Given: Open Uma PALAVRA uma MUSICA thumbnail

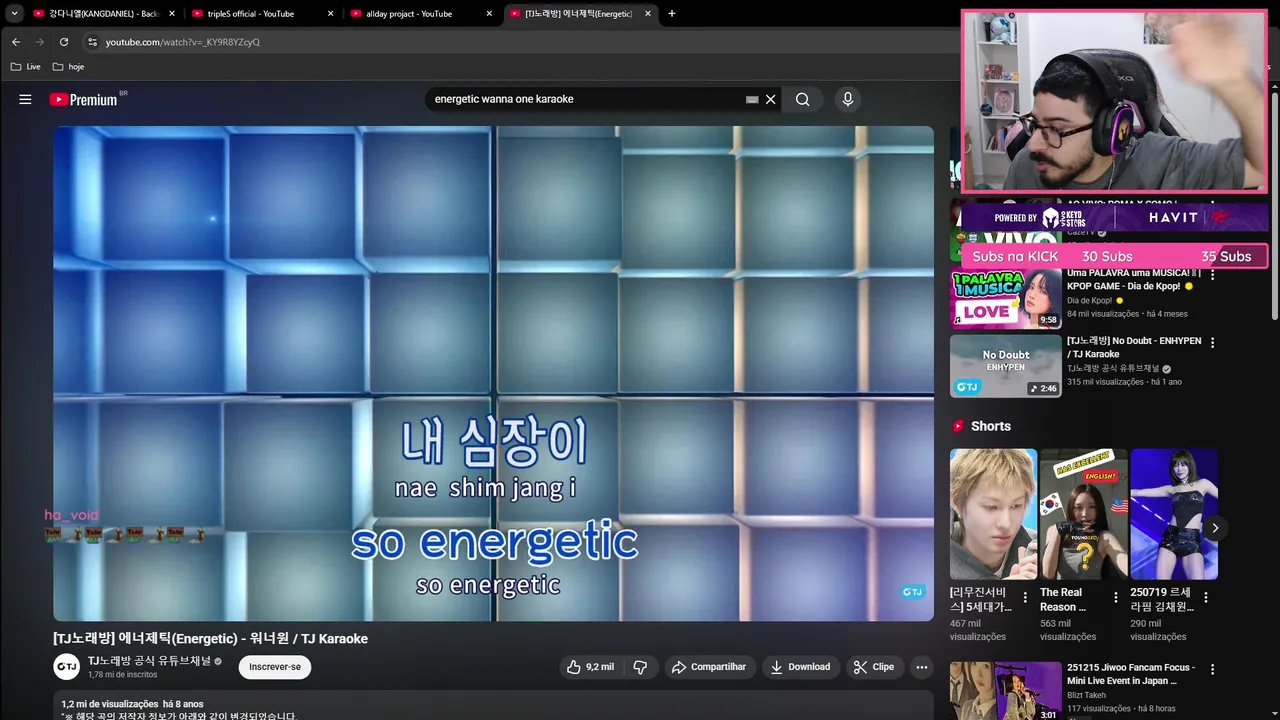Looking at the screenshot, I should (x=1005, y=298).
